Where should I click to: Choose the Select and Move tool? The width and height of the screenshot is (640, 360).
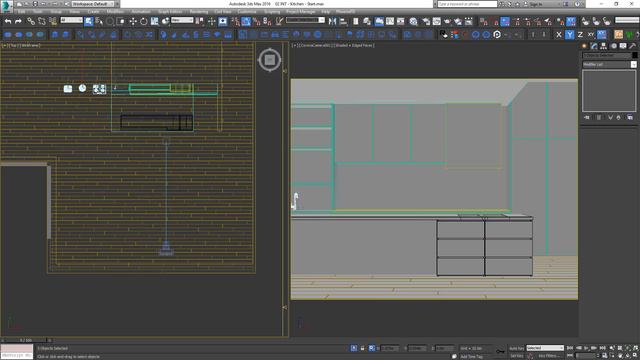(133, 21)
